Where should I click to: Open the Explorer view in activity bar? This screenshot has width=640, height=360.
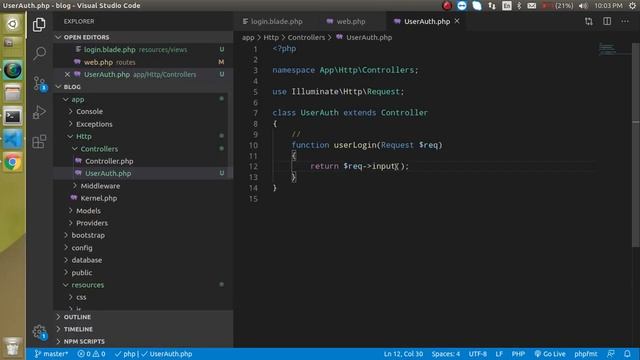pyautogui.click(x=39, y=24)
